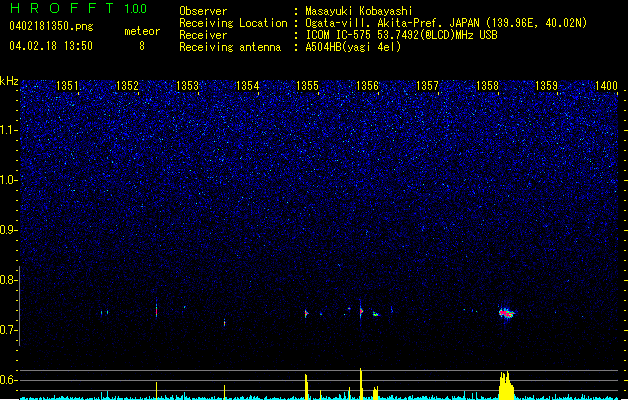
Task: Select location text Ogata-vill. Akita-Pref. JAPAN
Action: click(x=392, y=23)
